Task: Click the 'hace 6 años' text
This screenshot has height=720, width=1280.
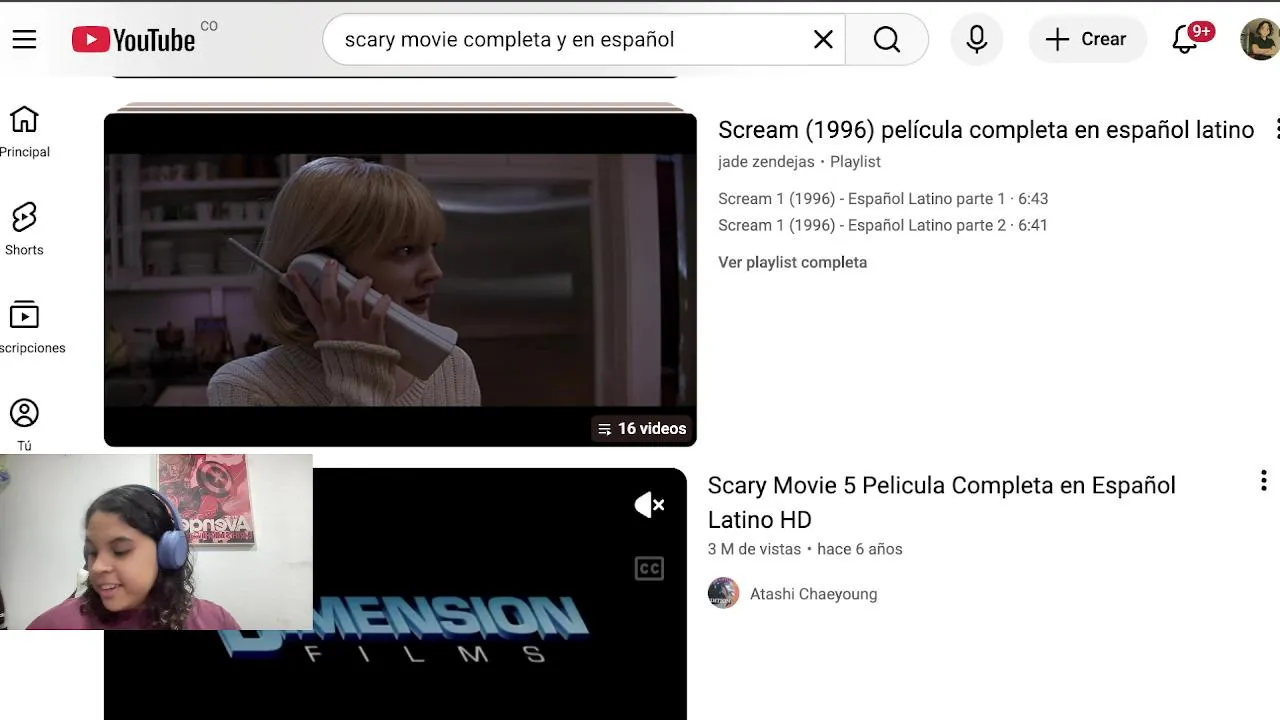Action: point(860,549)
